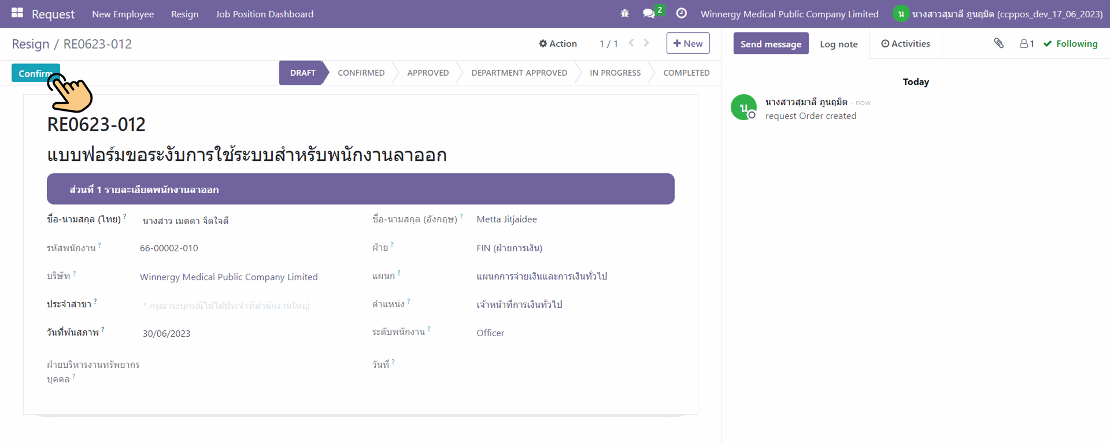Open the chat messages icon

point(650,14)
